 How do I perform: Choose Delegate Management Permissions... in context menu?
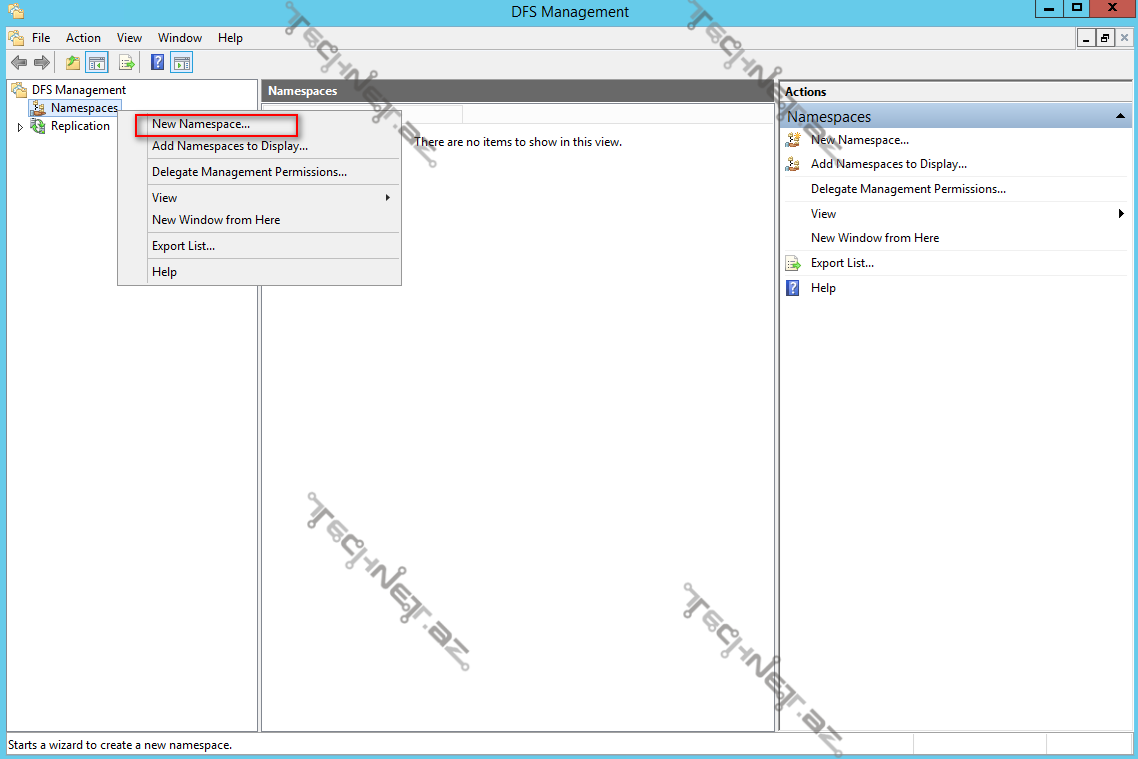point(260,172)
